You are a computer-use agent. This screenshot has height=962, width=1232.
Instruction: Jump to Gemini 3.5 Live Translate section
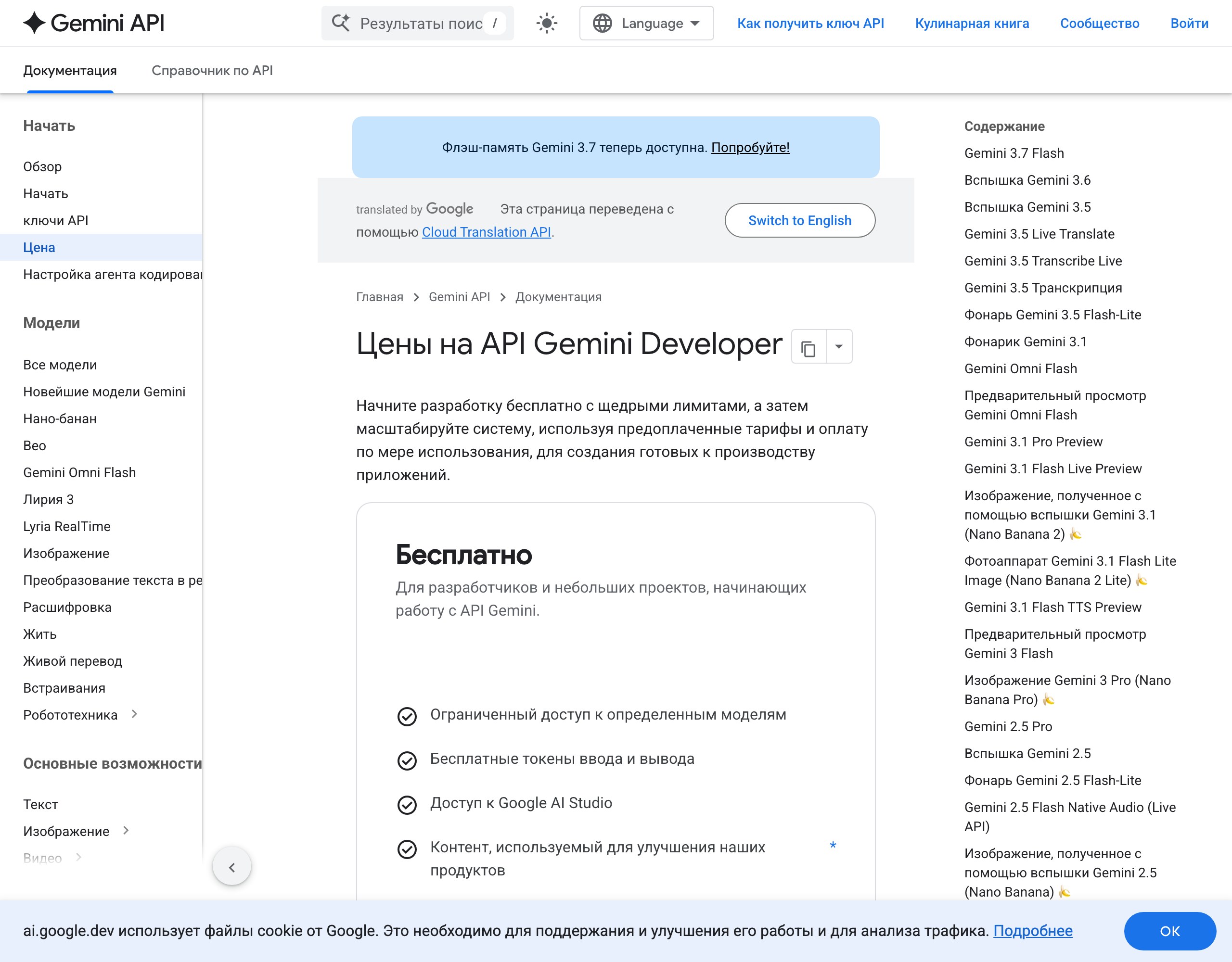pyautogui.click(x=1039, y=234)
